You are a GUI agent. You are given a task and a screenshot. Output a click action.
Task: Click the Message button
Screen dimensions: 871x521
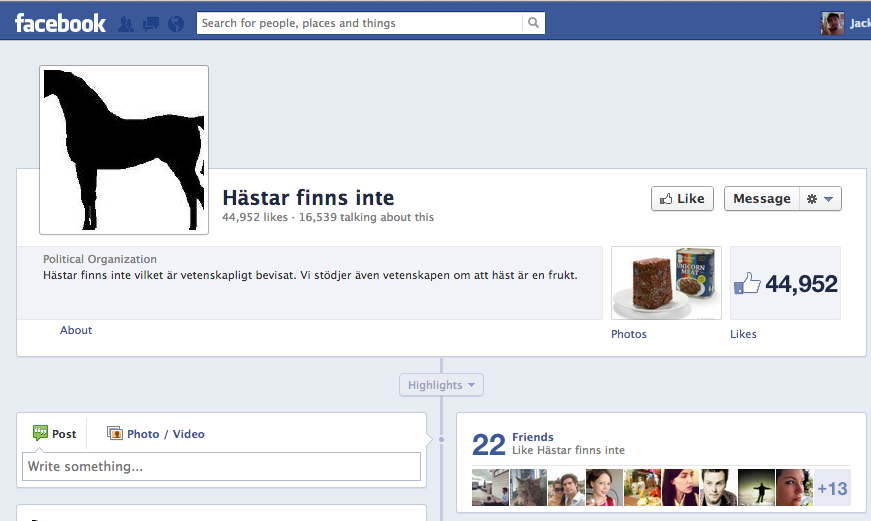click(762, 198)
